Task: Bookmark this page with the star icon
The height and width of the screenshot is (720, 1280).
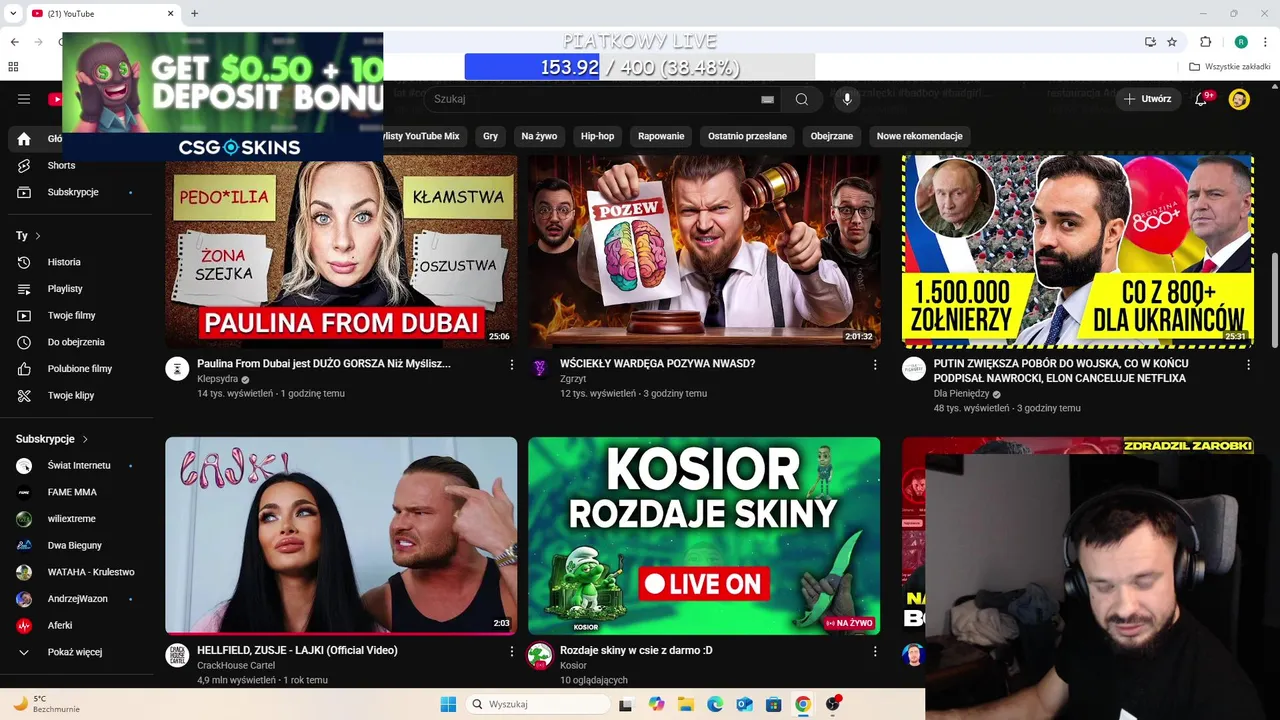Action: click(x=1172, y=42)
